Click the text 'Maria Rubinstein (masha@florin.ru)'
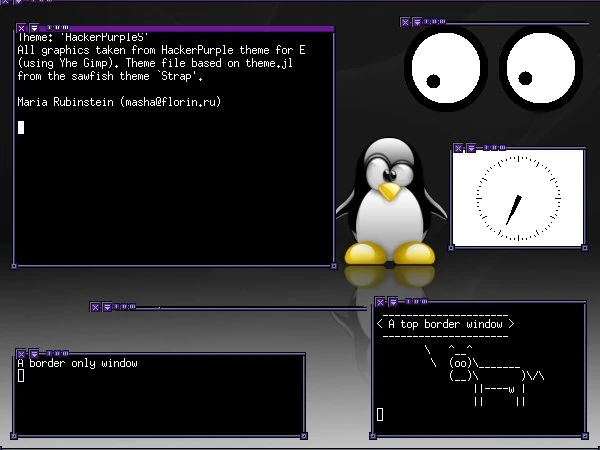The image size is (600, 450). (x=119, y=102)
